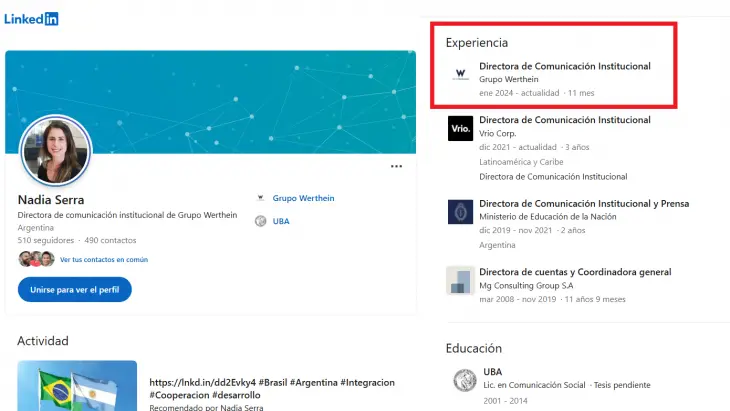Click the UBA link on profile card
730x411 pixels.
(281, 221)
